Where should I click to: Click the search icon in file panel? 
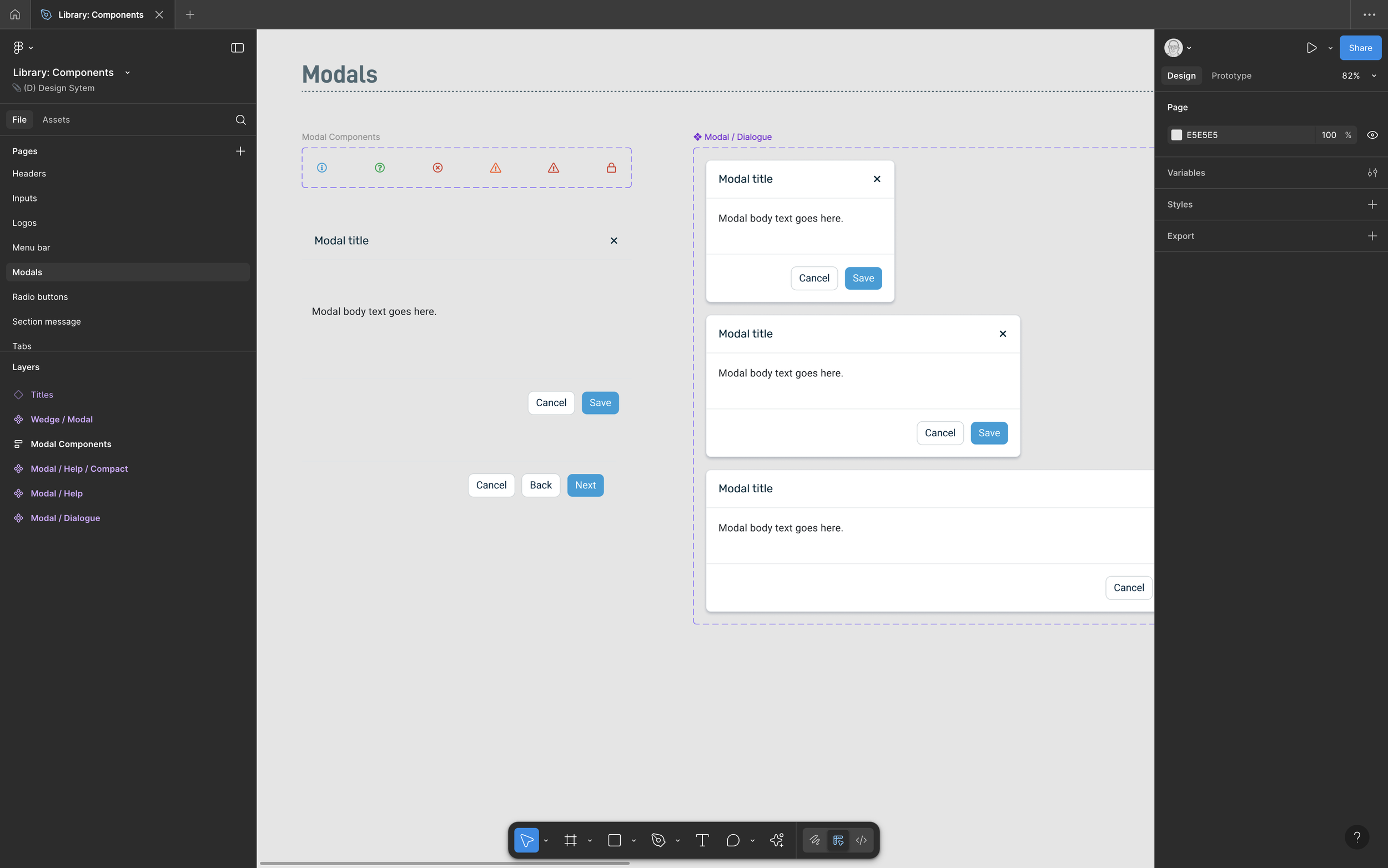240,119
